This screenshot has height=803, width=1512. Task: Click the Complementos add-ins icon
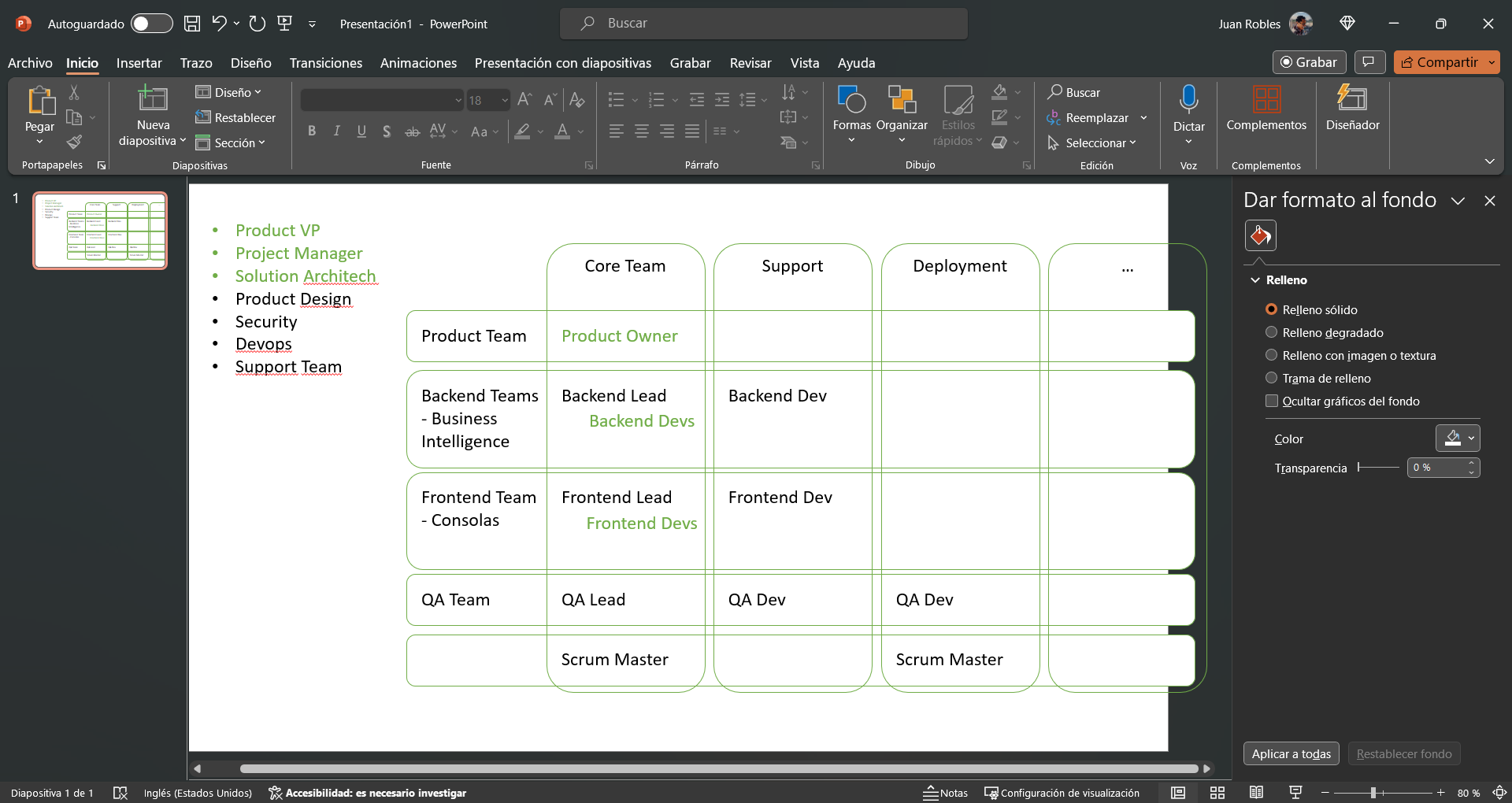point(1266,100)
